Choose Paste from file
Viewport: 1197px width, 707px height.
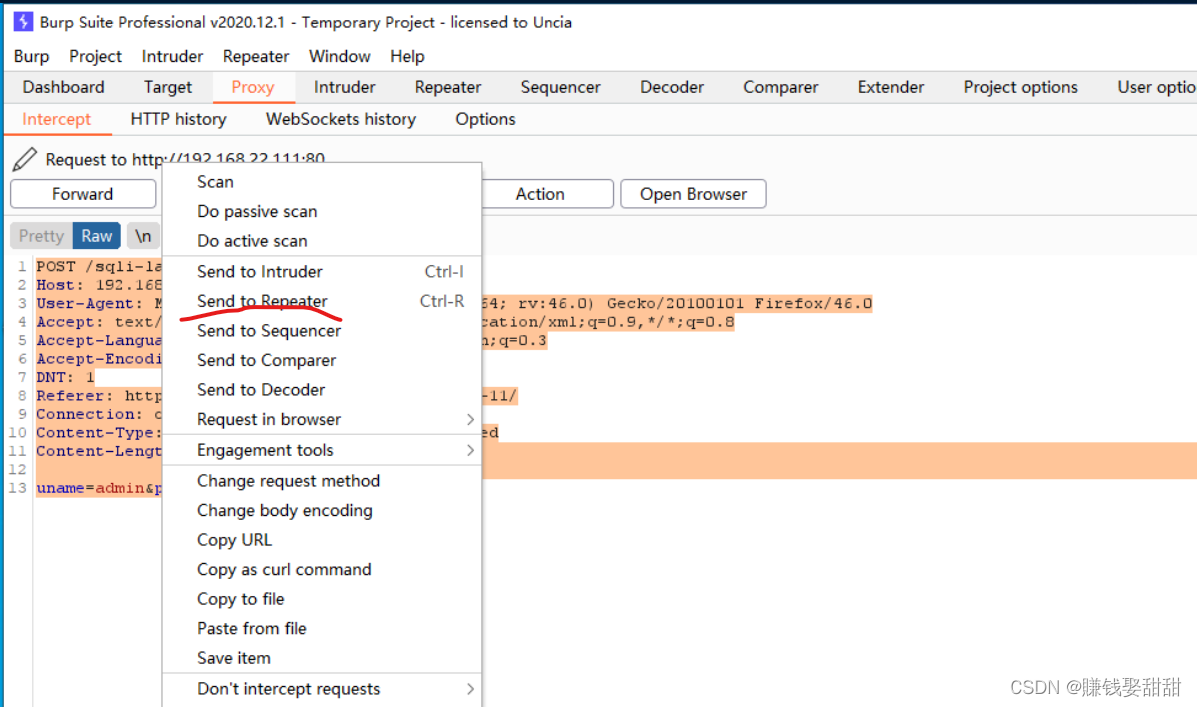click(321, 629)
